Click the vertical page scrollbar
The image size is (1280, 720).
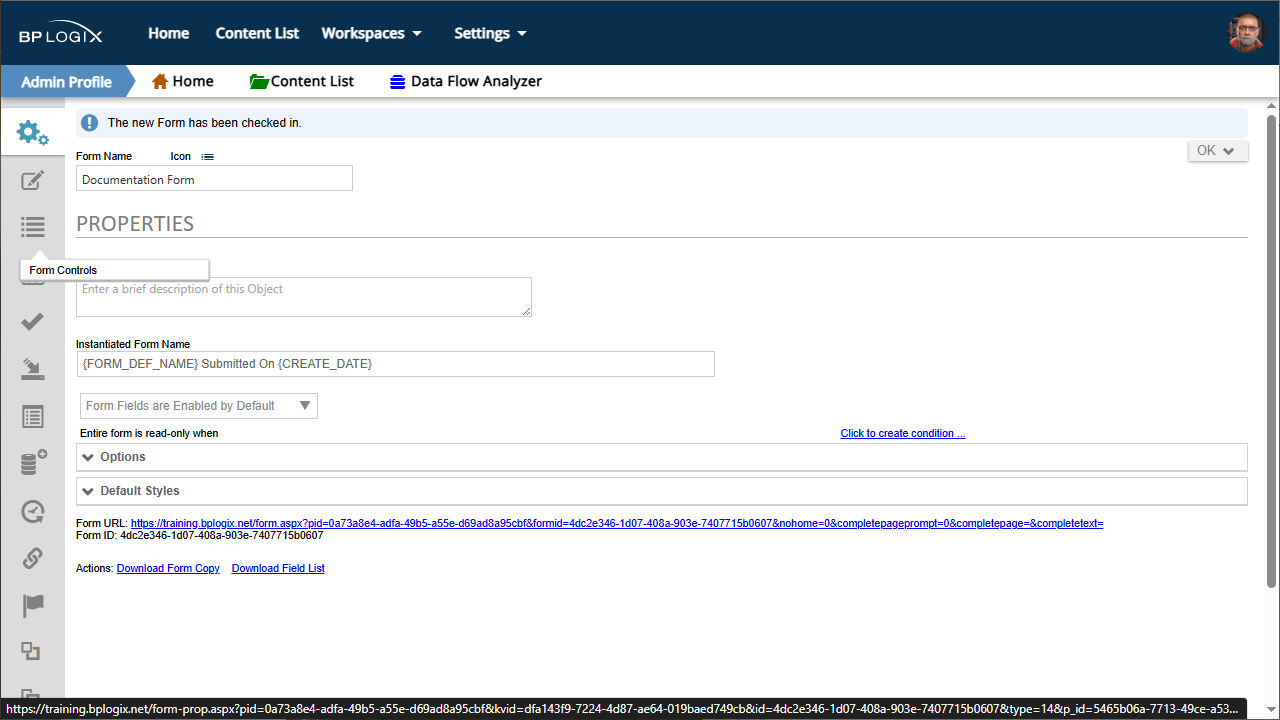[1271, 350]
